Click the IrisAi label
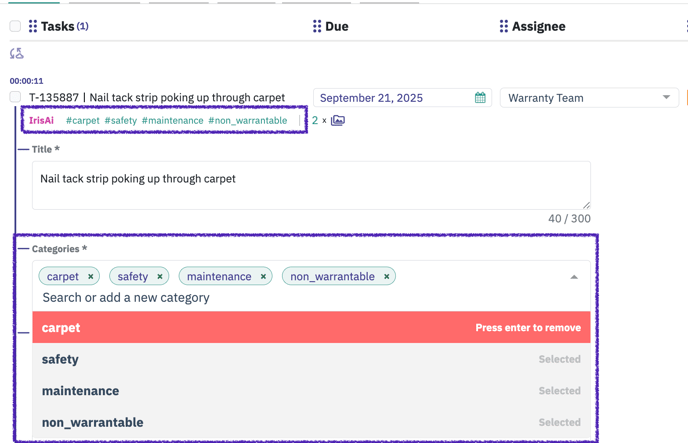 (x=41, y=120)
